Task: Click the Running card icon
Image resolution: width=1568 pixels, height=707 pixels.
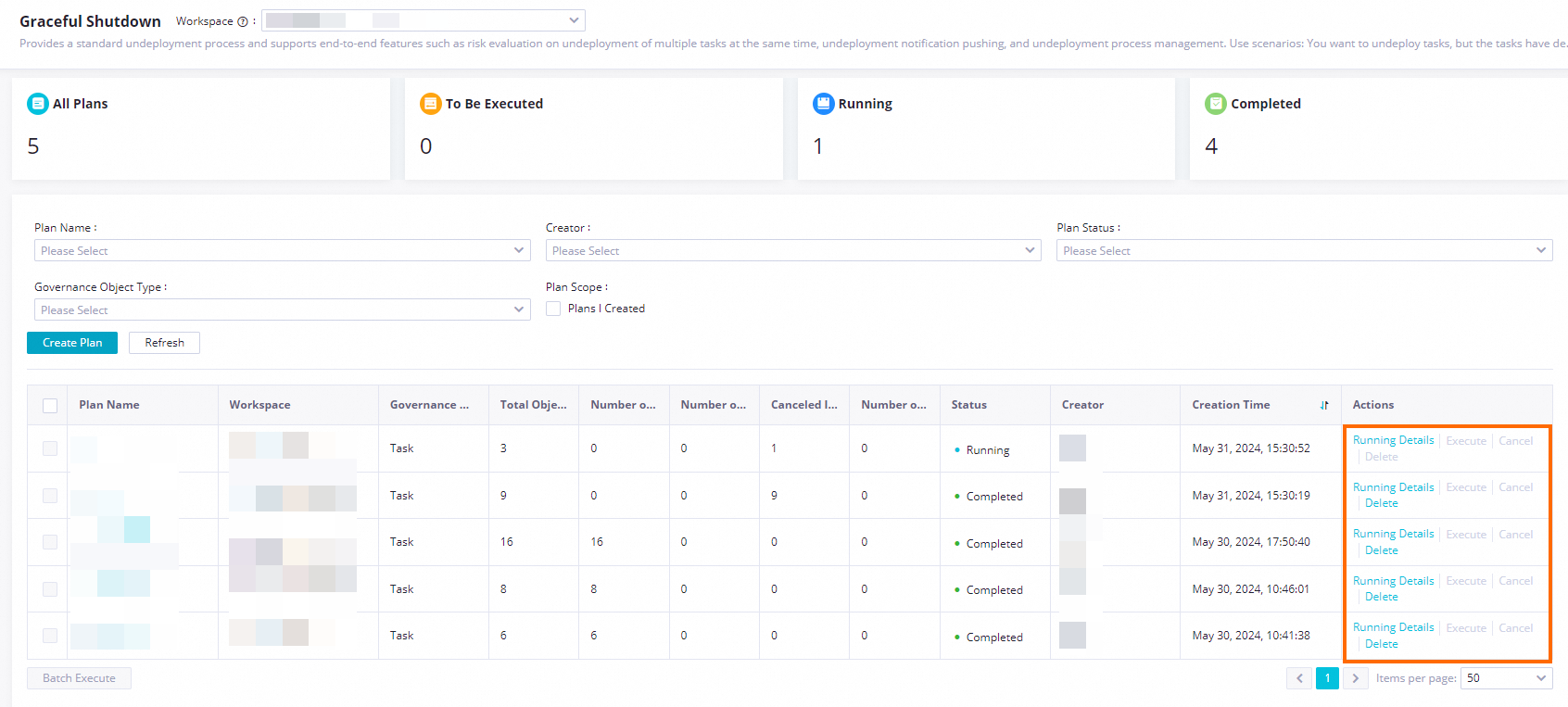Action: pyautogui.click(x=824, y=104)
